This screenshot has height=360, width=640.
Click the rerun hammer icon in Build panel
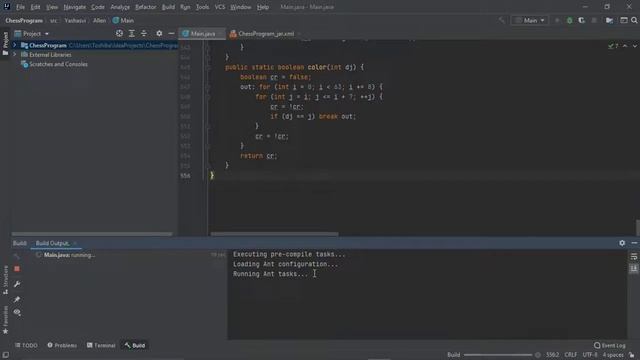point(17,256)
